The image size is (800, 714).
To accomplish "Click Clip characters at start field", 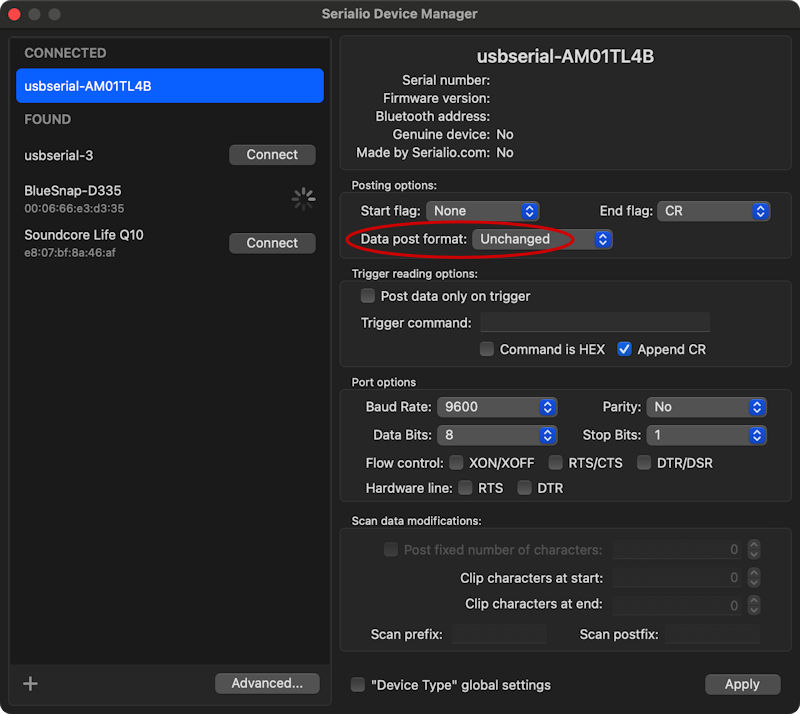I will (678, 577).
